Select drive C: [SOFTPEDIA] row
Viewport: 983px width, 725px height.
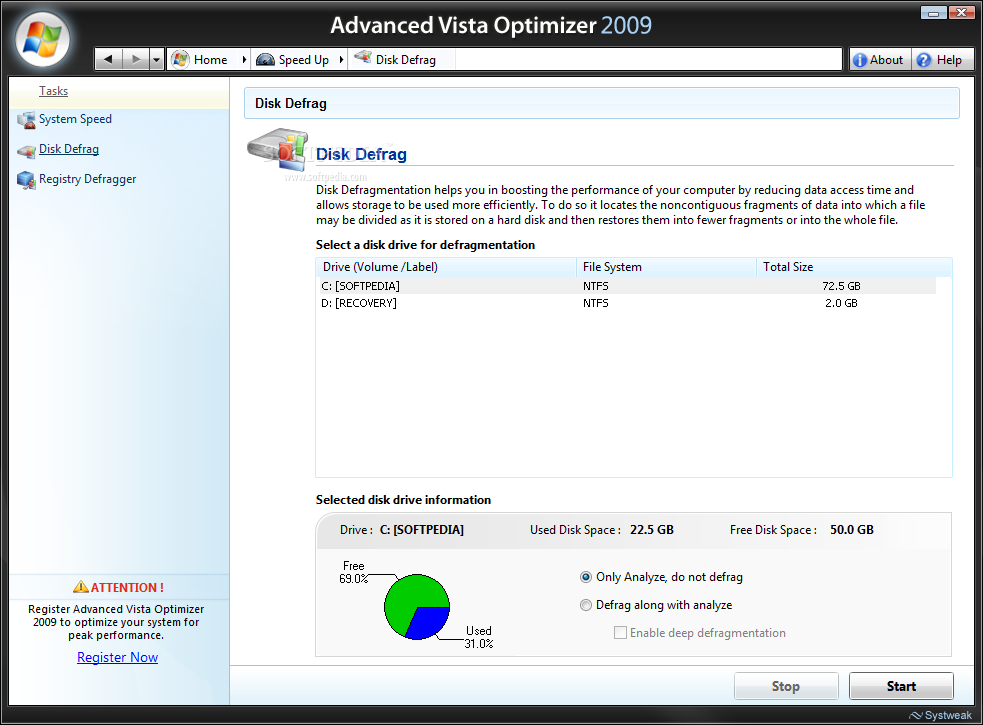coord(626,286)
